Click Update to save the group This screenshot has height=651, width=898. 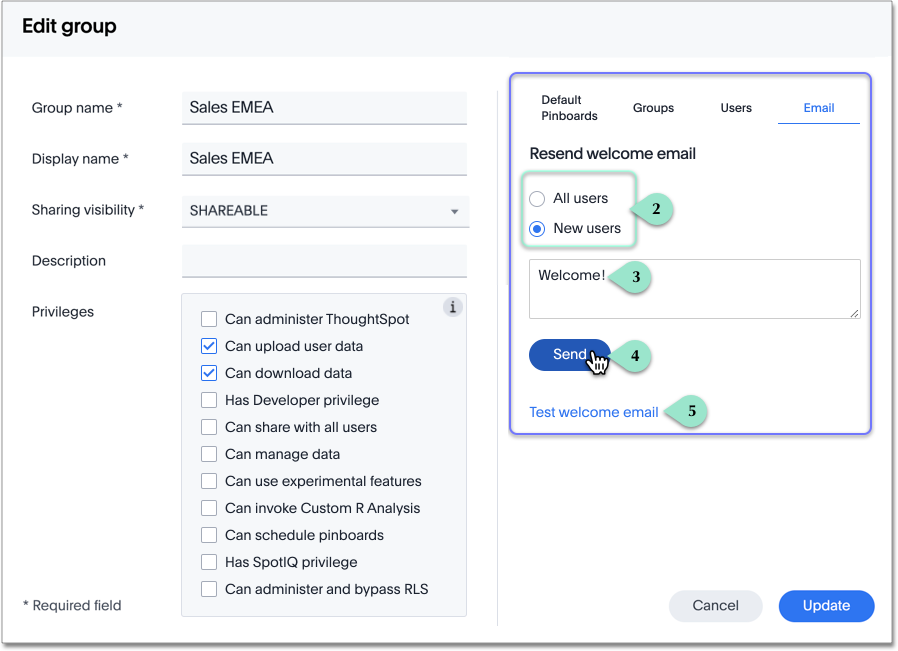click(x=826, y=605)
